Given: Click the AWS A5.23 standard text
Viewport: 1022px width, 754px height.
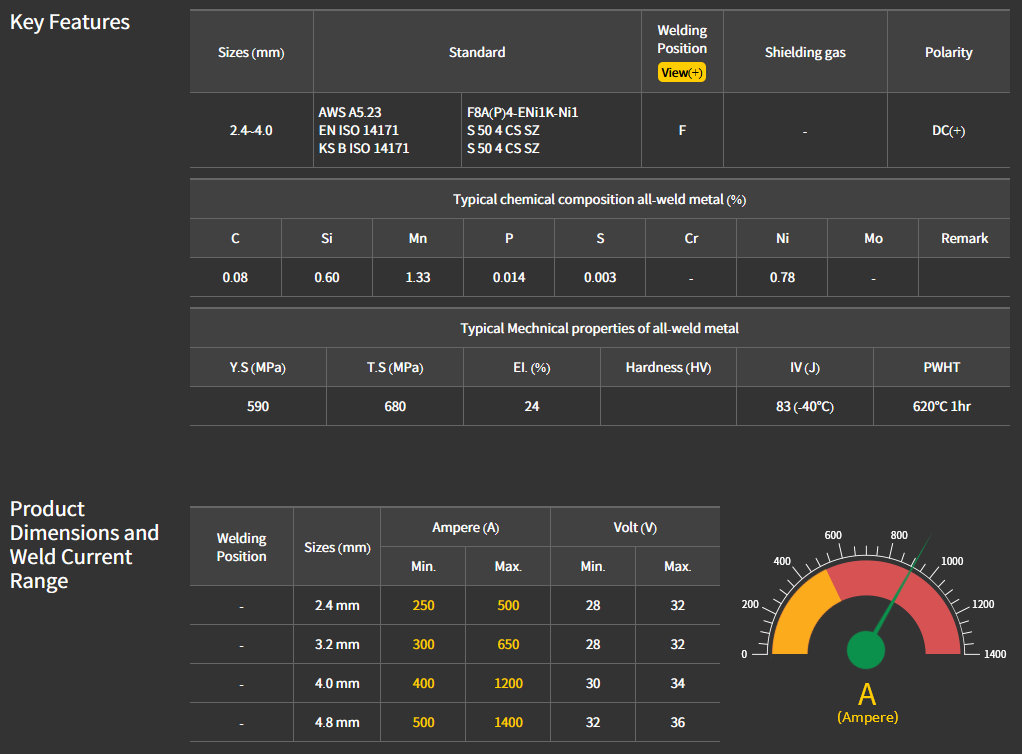Looking at the screenshot, I should [x=350, y=112].
